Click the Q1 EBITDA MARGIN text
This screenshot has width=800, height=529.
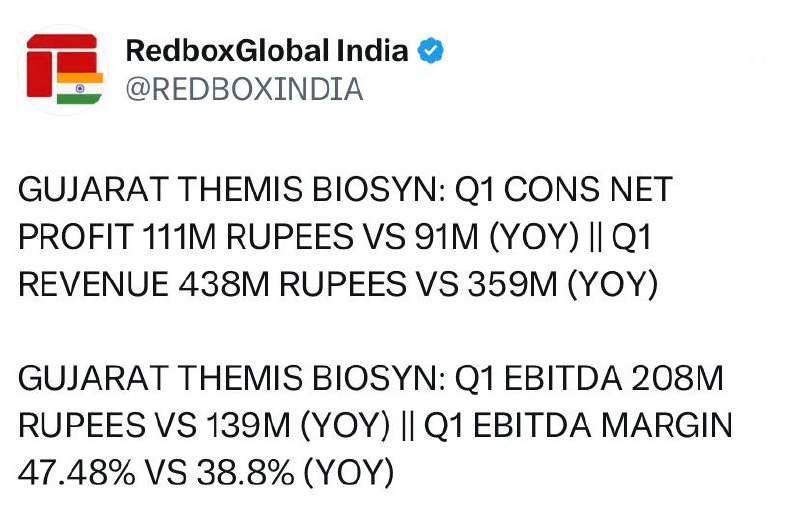pos(578,425)
